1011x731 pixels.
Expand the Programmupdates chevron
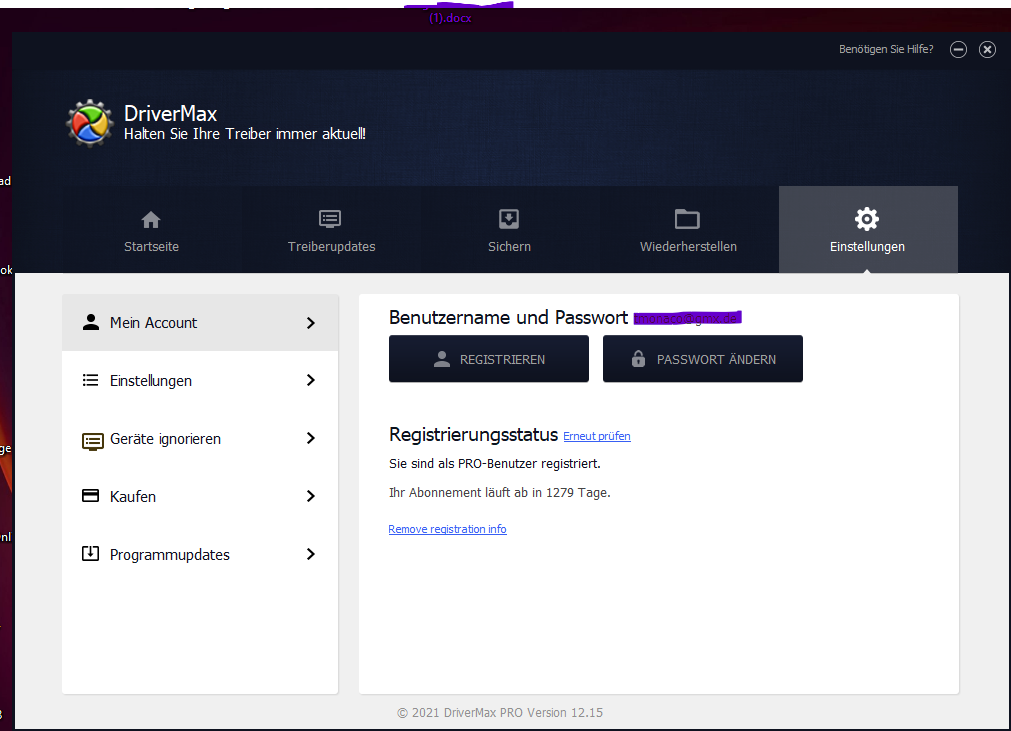(311, 554)
